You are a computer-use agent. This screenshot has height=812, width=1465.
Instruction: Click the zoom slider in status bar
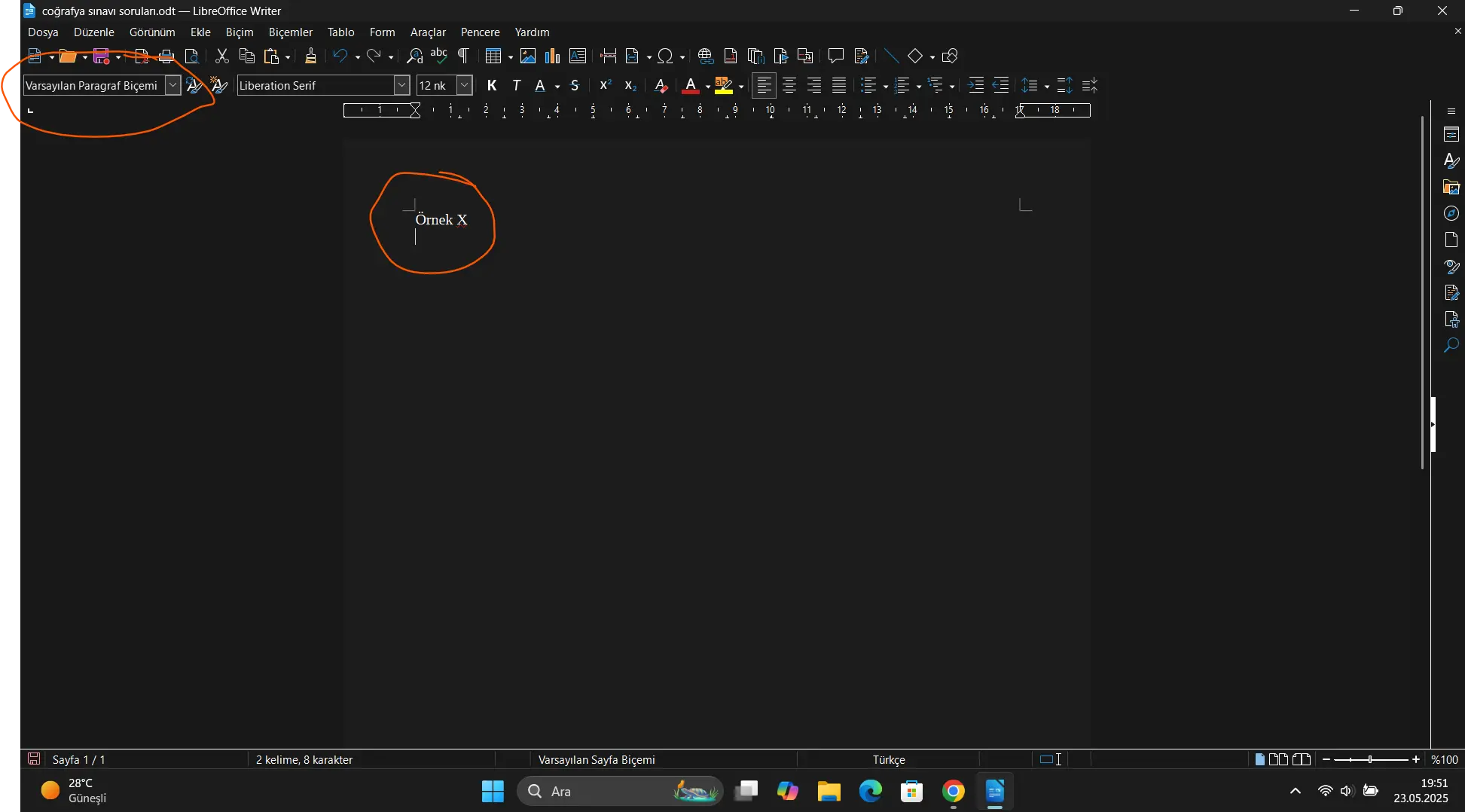[x=1371, y=759]
